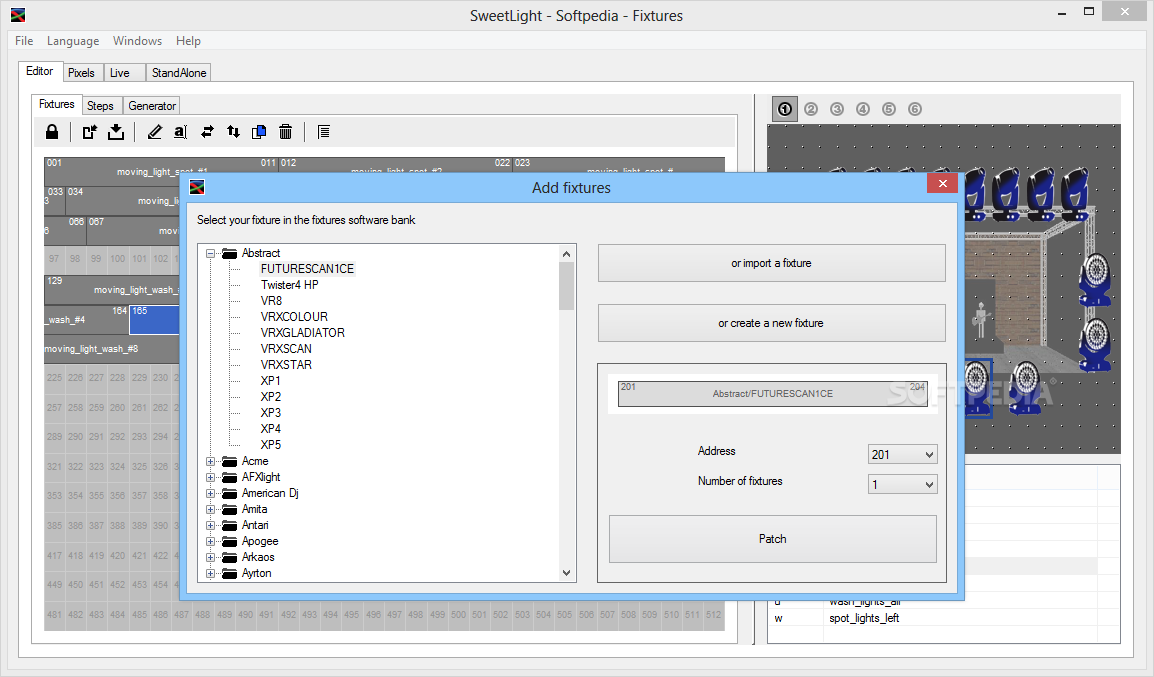The image size is (1154, 677).
Task: Expand the AFXlight folder
Action: (210, 478)
